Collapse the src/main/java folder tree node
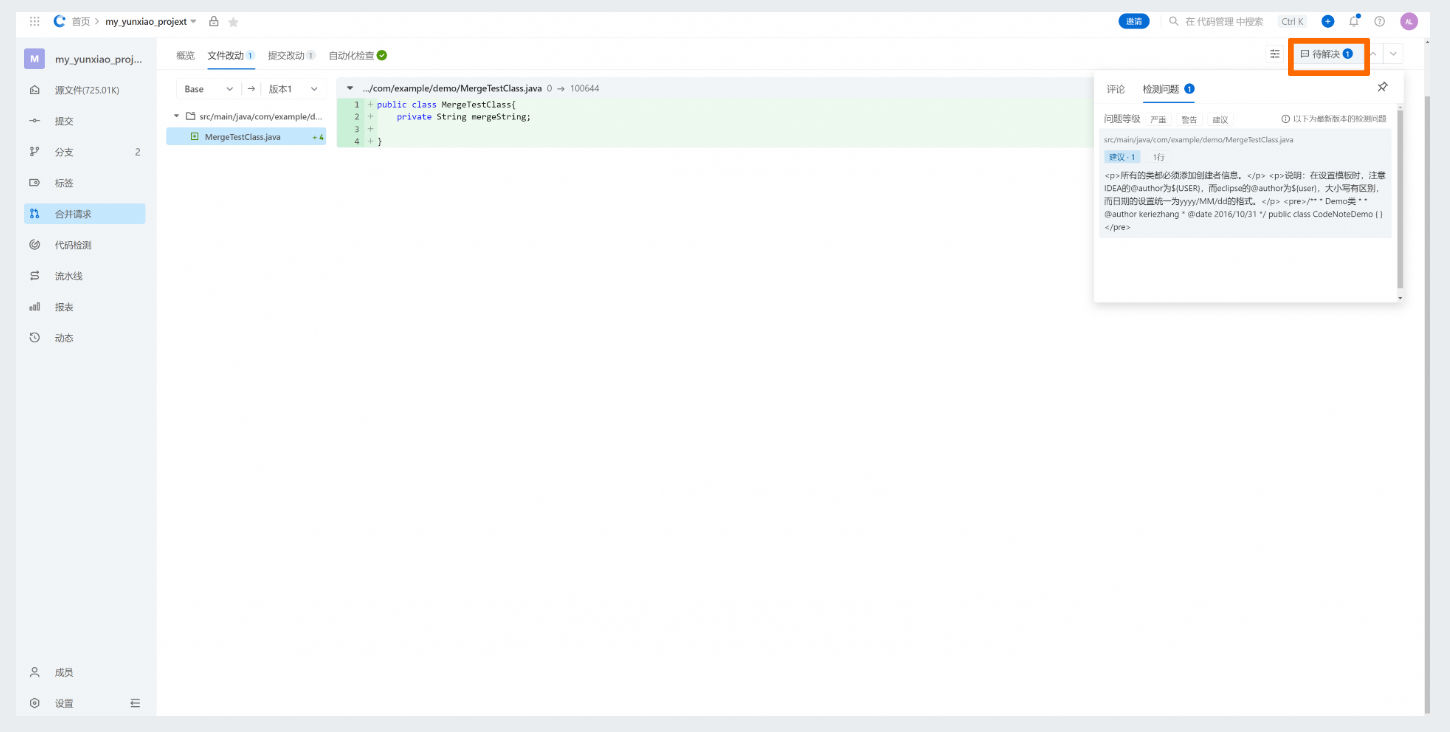 (177, 116)
